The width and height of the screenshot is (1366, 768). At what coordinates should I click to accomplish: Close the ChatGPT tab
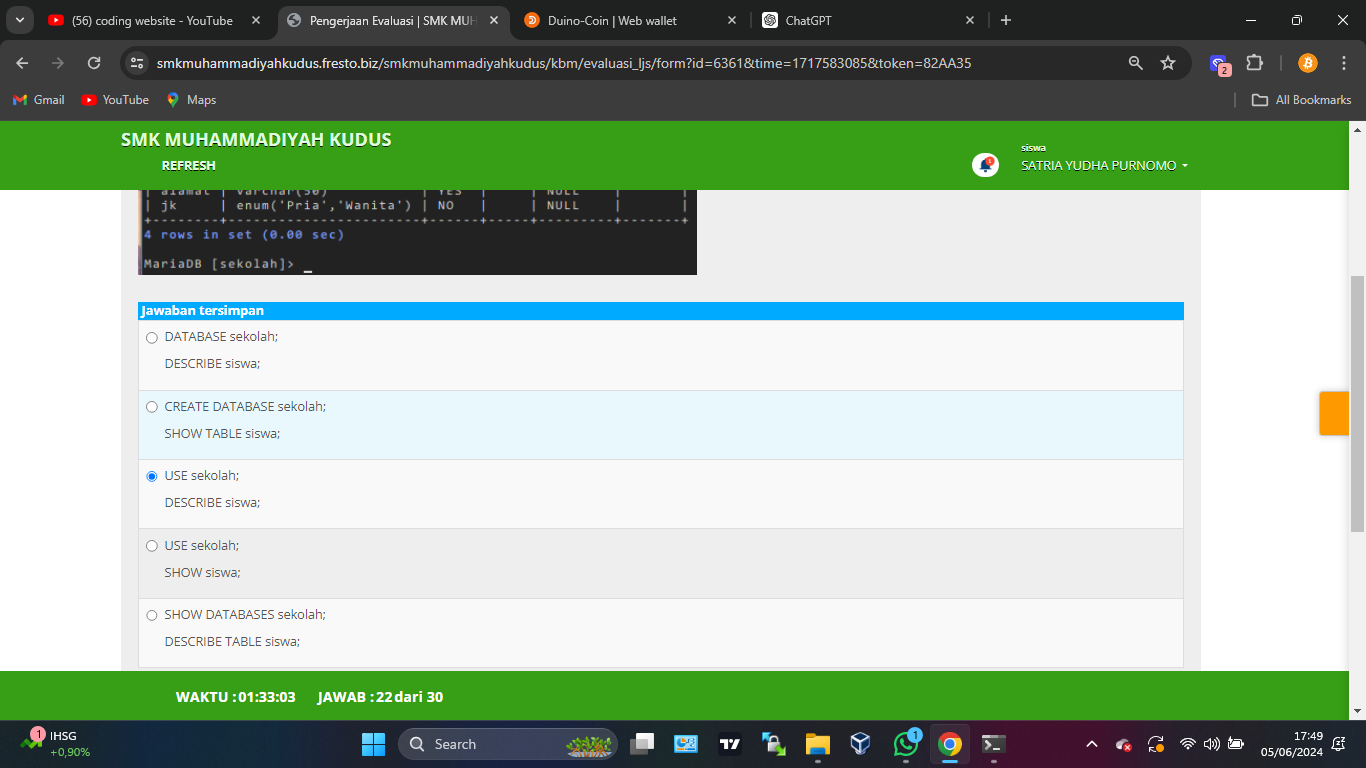[970, 20]
